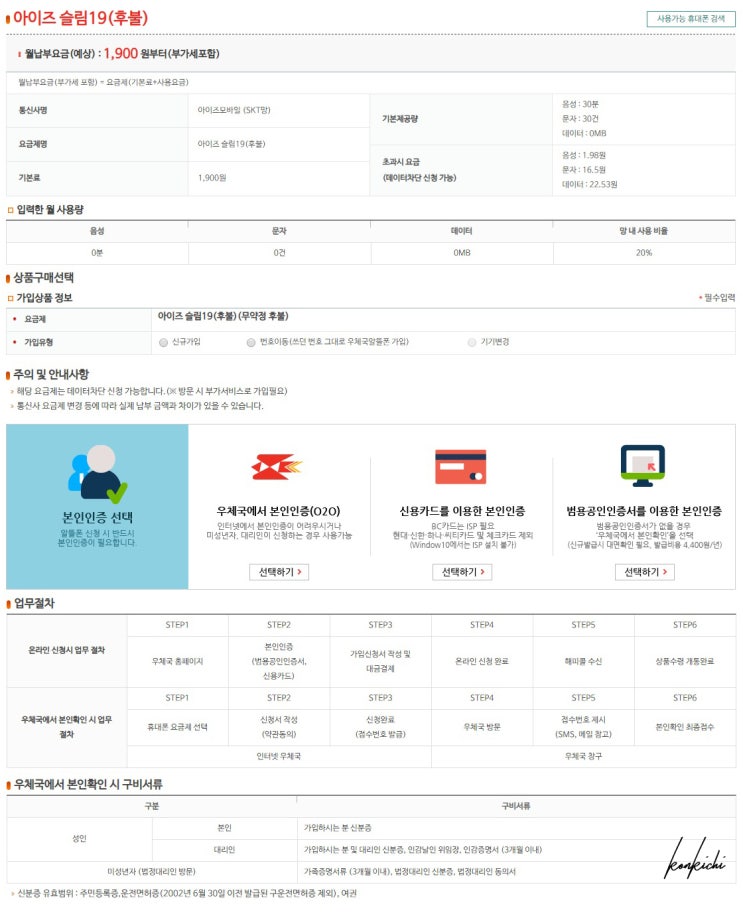
Task: Click the 0분 voice usage cell
Action: pyautogui.click(x=97, y=253)
